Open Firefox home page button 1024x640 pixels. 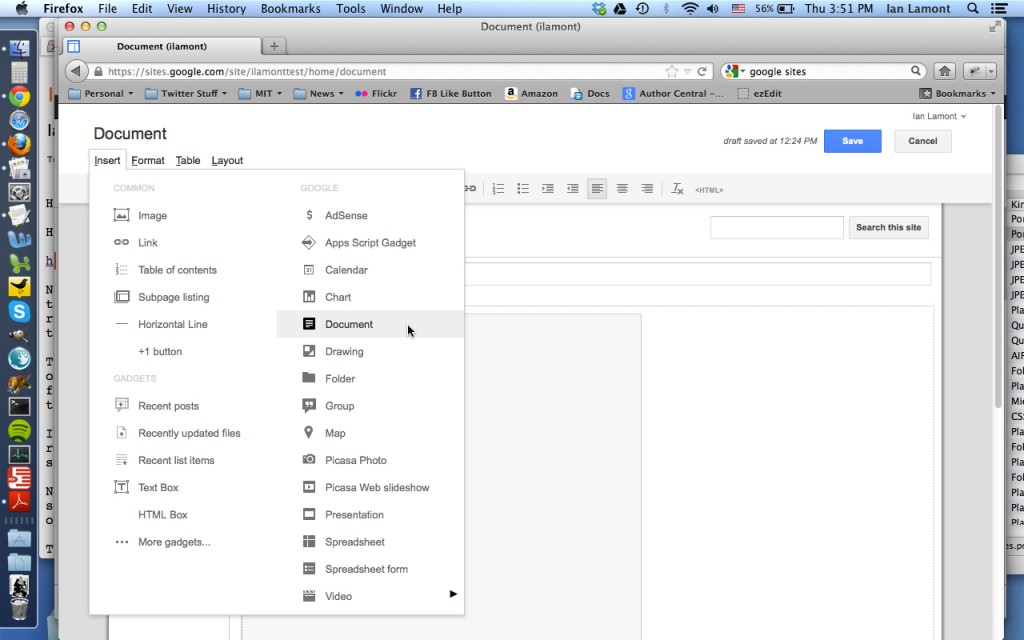point(944,71)
